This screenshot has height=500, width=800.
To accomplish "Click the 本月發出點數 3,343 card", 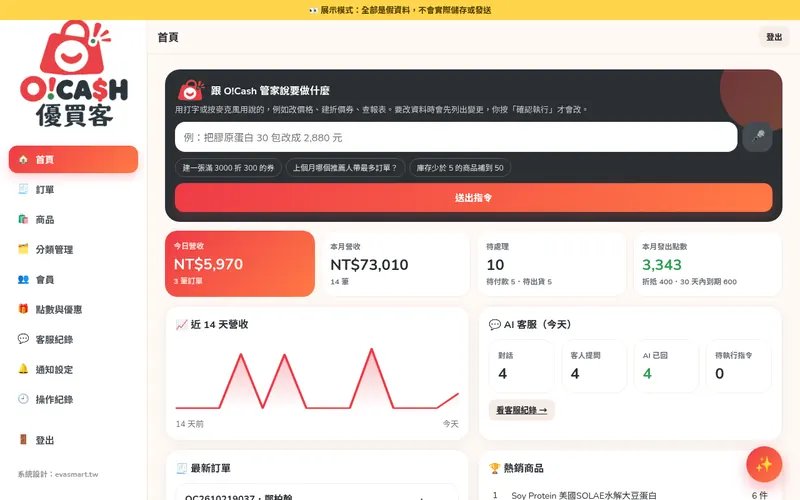I will [708, 263].
